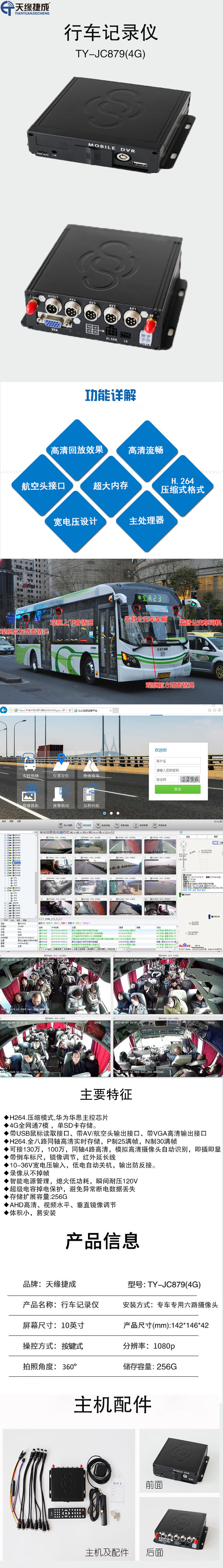Screen dimensions: 223x1568
Task: Click the browser back arrow button
Action: (4, 710)
